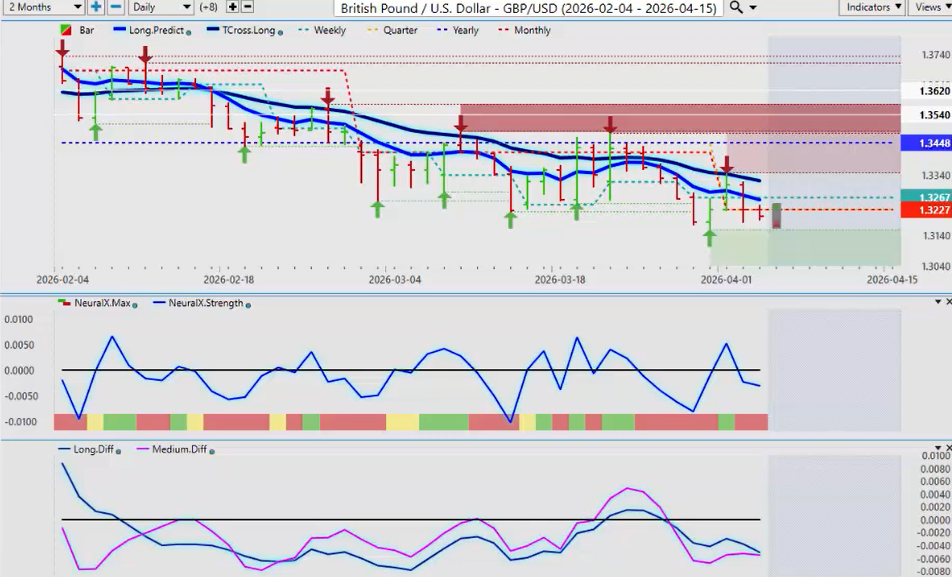
Task: Open the Views menu
Action: (x=932, y=7)
